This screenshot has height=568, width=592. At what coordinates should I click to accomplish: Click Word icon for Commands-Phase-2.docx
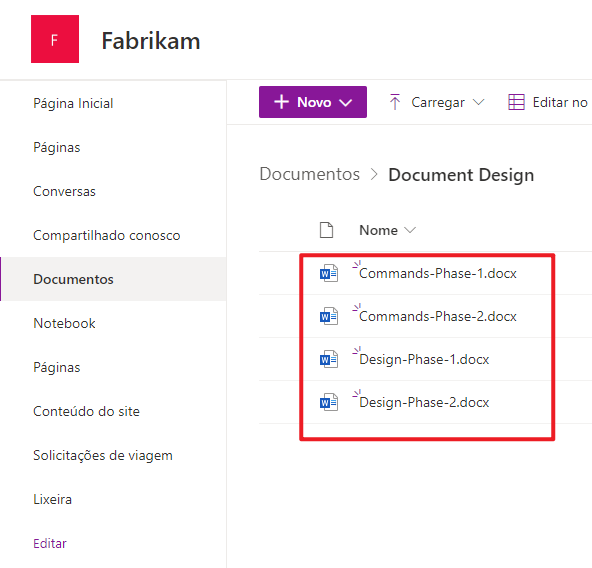point(329,316)
